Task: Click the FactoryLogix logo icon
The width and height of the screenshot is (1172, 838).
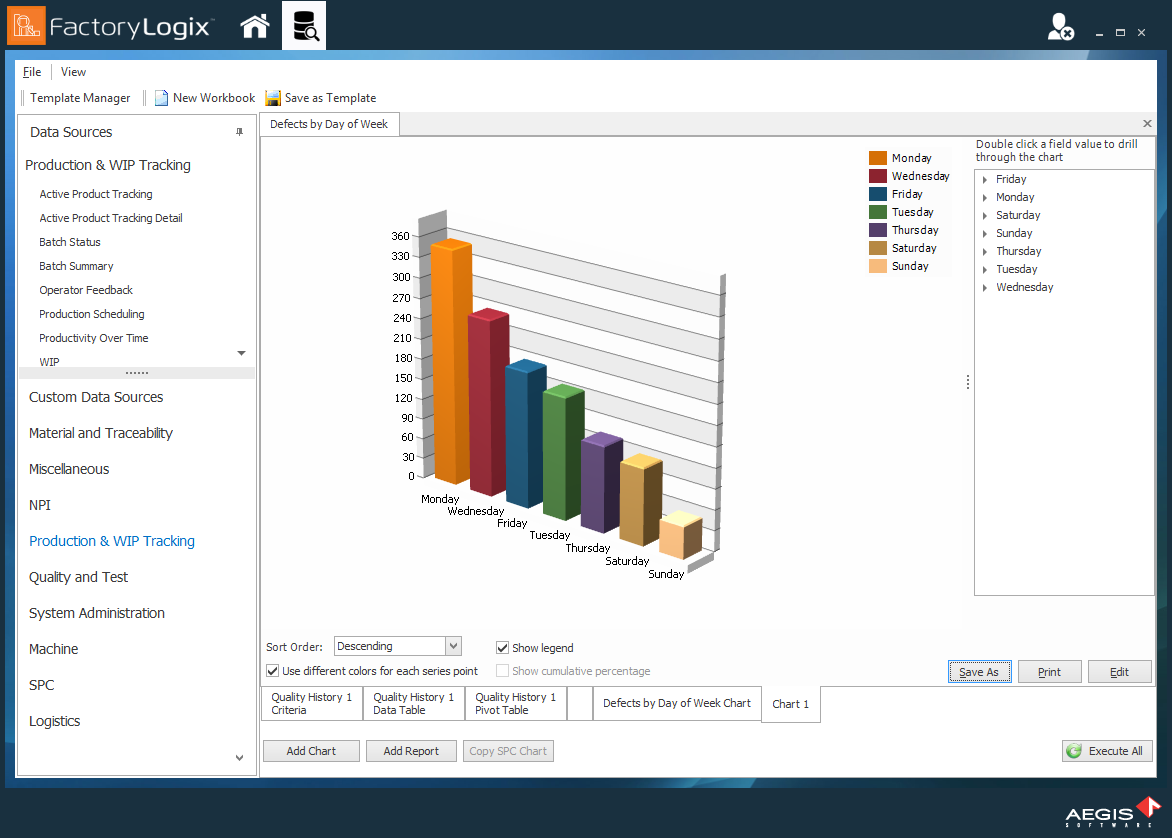Action: pyautogui.click(x=27, y=26)
